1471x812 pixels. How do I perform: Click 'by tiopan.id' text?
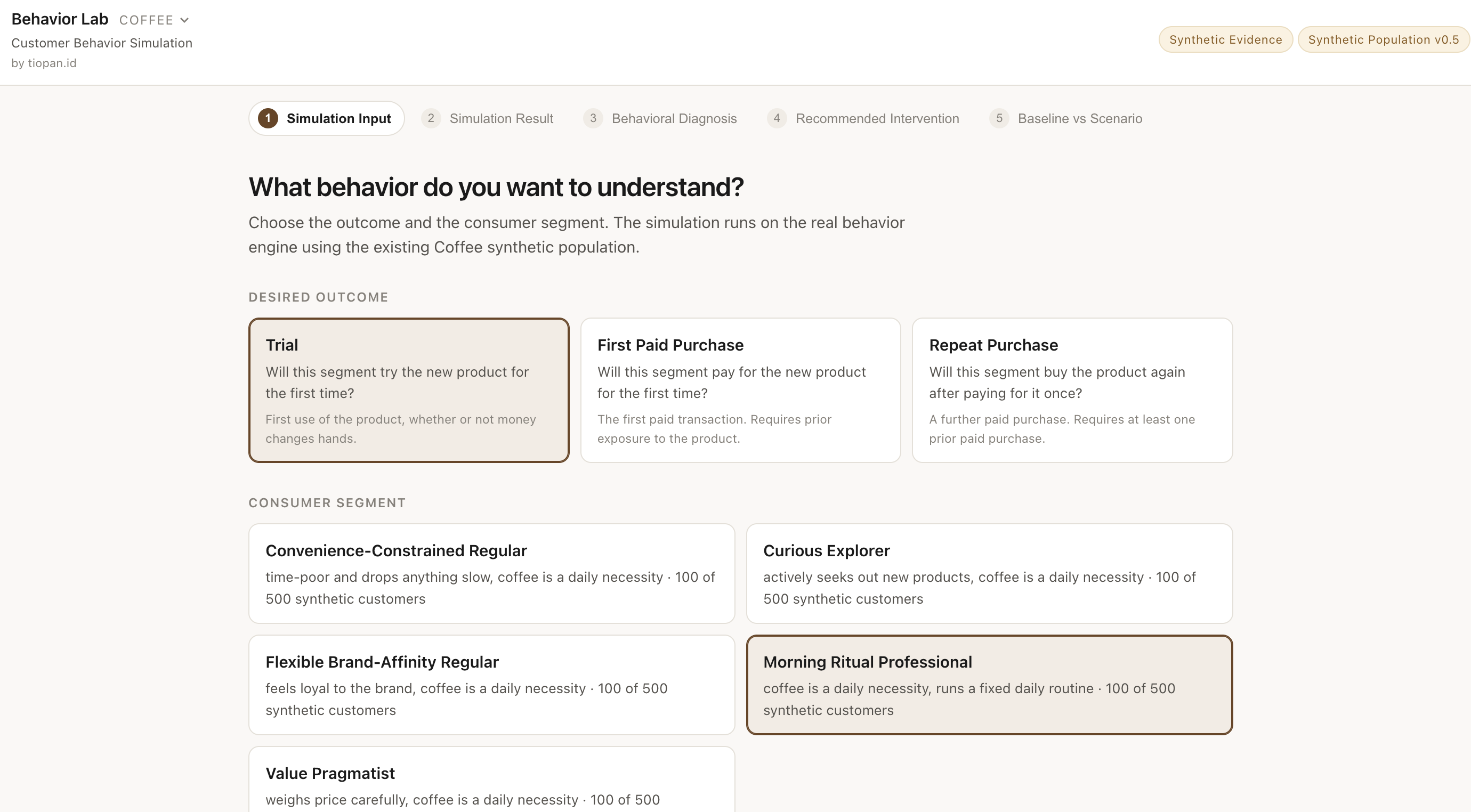click(x=44, y=63)
